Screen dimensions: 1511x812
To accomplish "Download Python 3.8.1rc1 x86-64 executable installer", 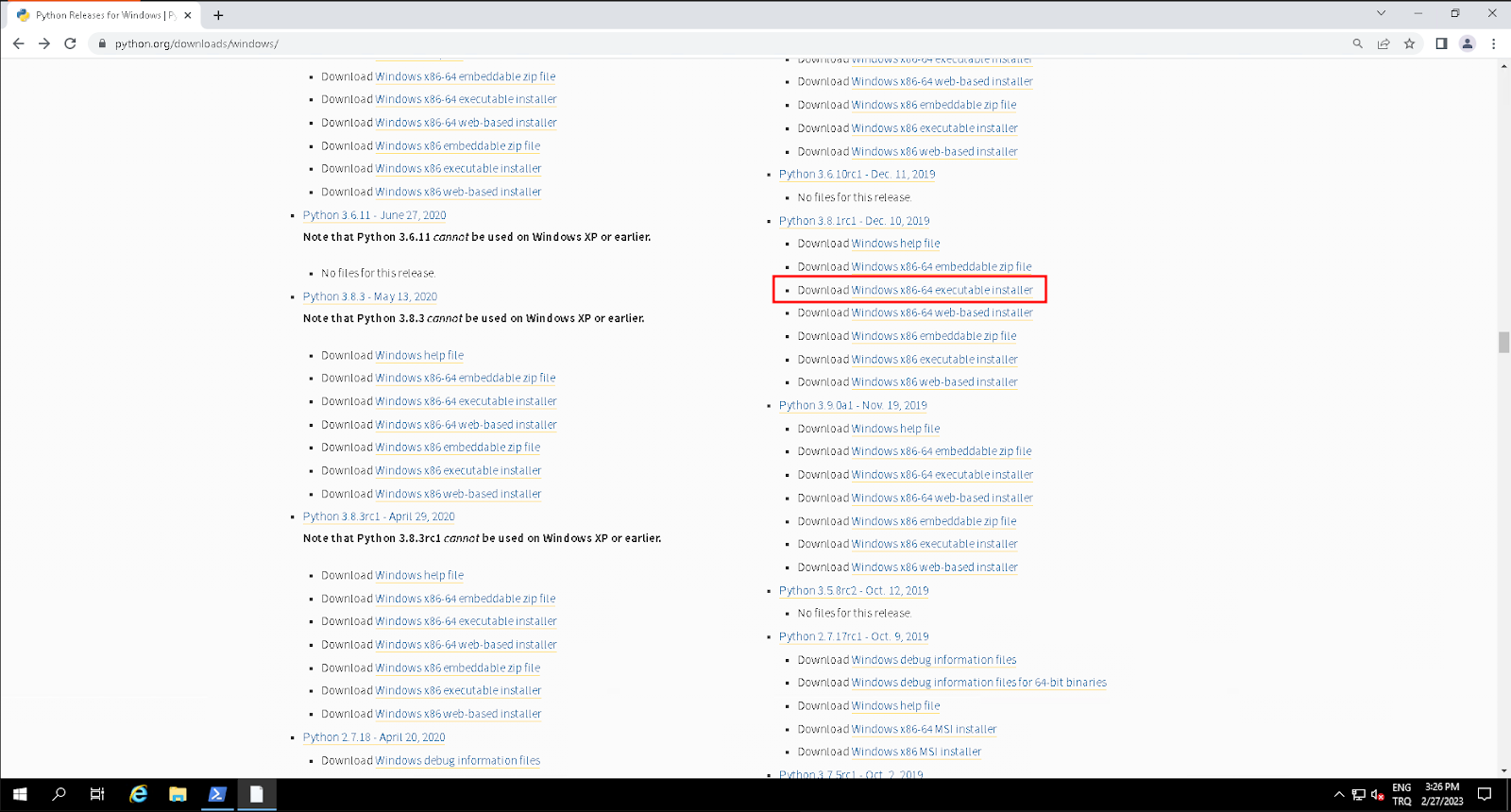I will tap(942, 290).
